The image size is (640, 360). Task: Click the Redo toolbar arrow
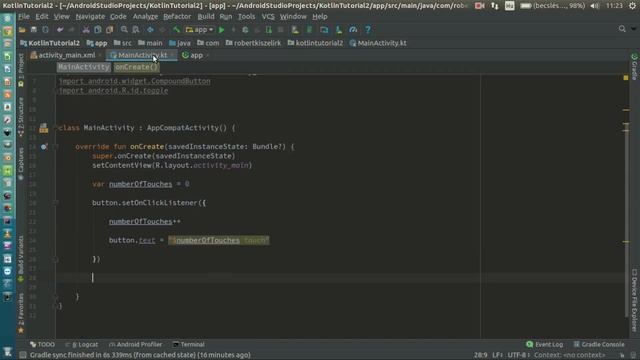click(71, 30)
